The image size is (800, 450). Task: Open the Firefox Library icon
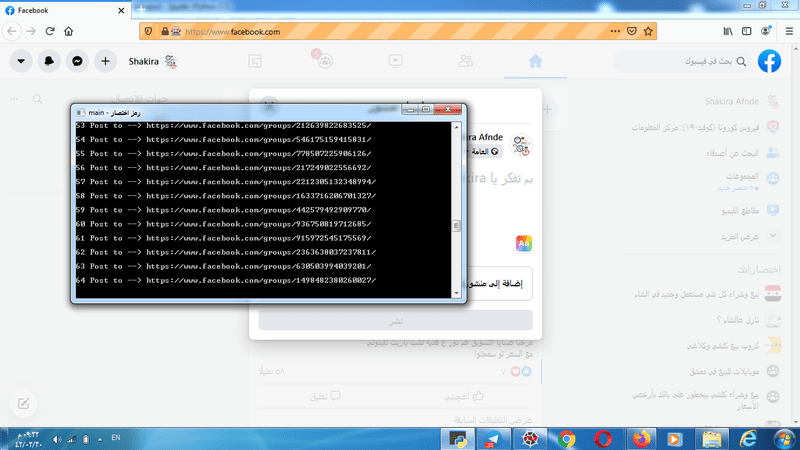click(728, 31)
